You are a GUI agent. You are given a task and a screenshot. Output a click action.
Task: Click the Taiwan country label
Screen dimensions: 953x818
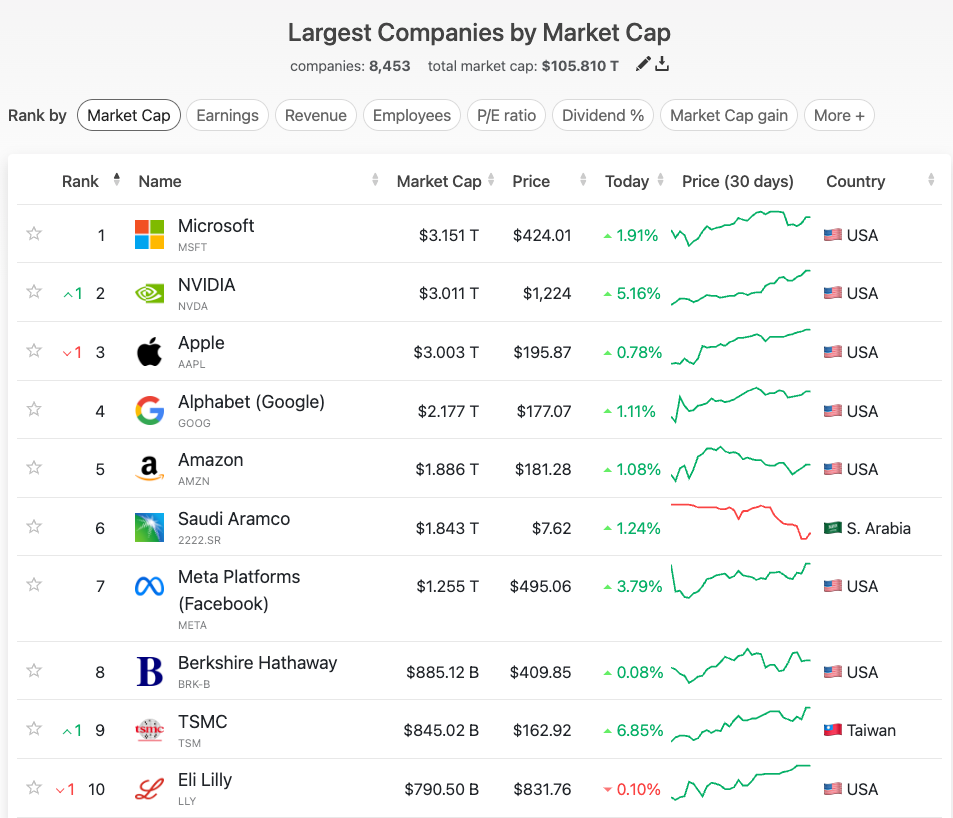coord(871,730)
